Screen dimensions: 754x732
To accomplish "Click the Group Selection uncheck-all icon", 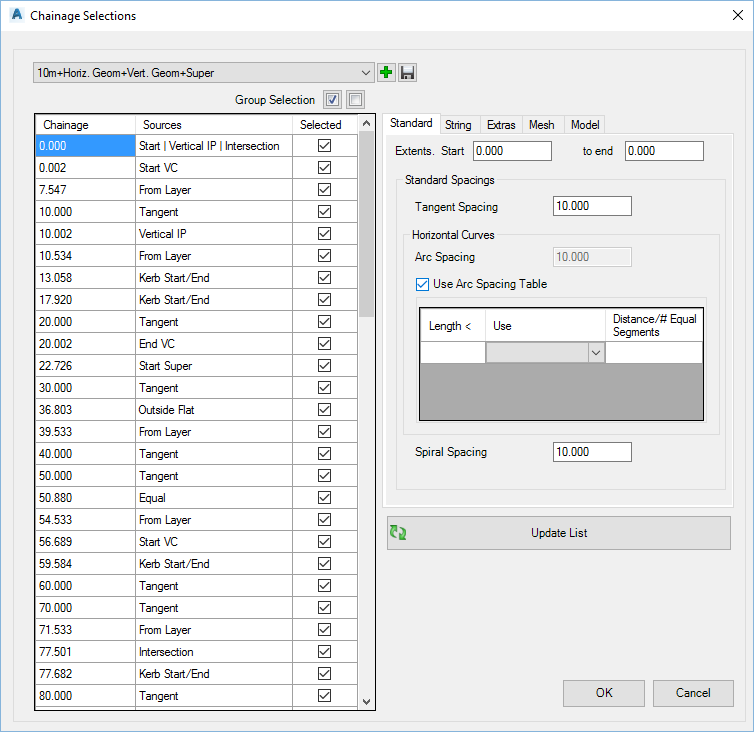I will click(x=355, y=100).
